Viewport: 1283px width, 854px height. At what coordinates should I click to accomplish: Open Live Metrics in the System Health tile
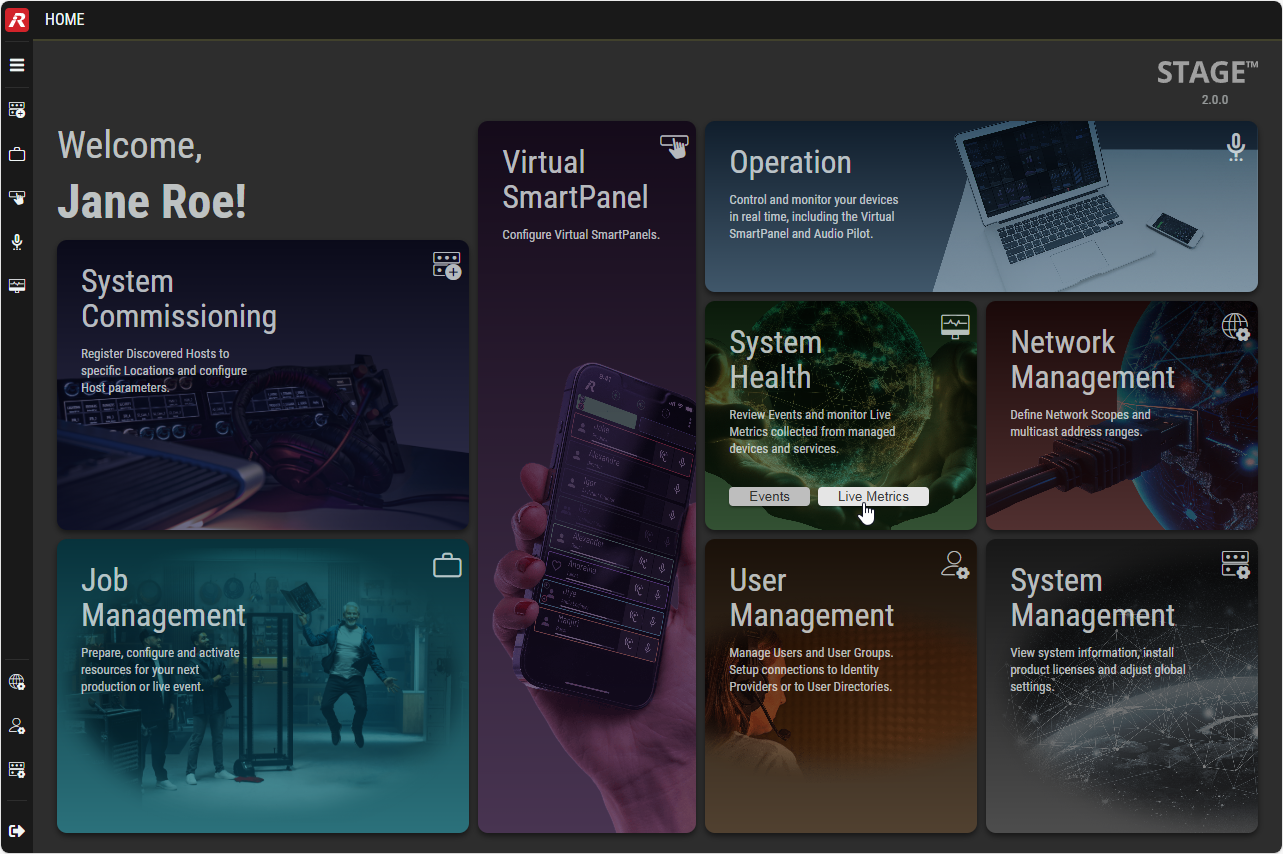(873, 497)
